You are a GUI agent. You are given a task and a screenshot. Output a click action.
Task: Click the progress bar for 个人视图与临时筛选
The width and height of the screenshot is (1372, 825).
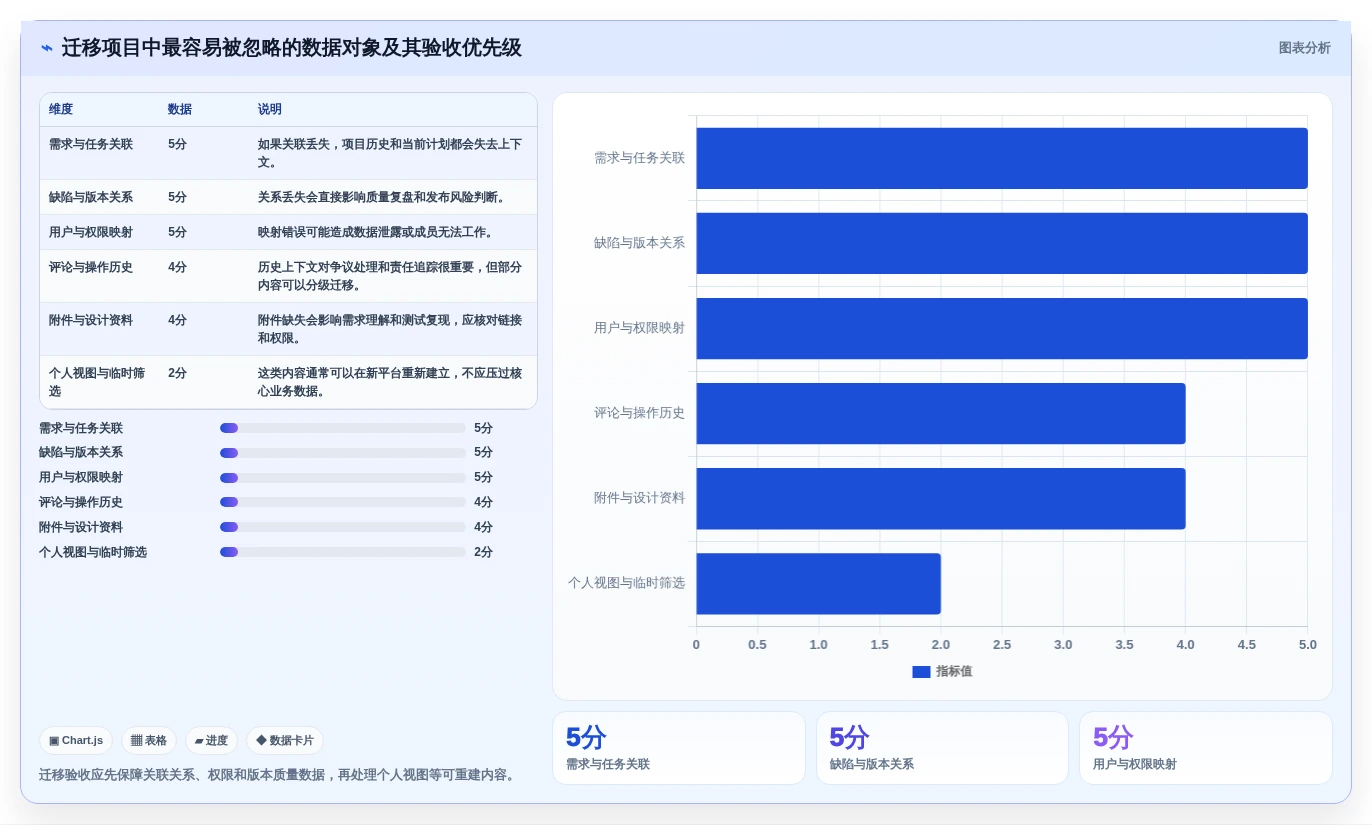click(x=343, y=553)
